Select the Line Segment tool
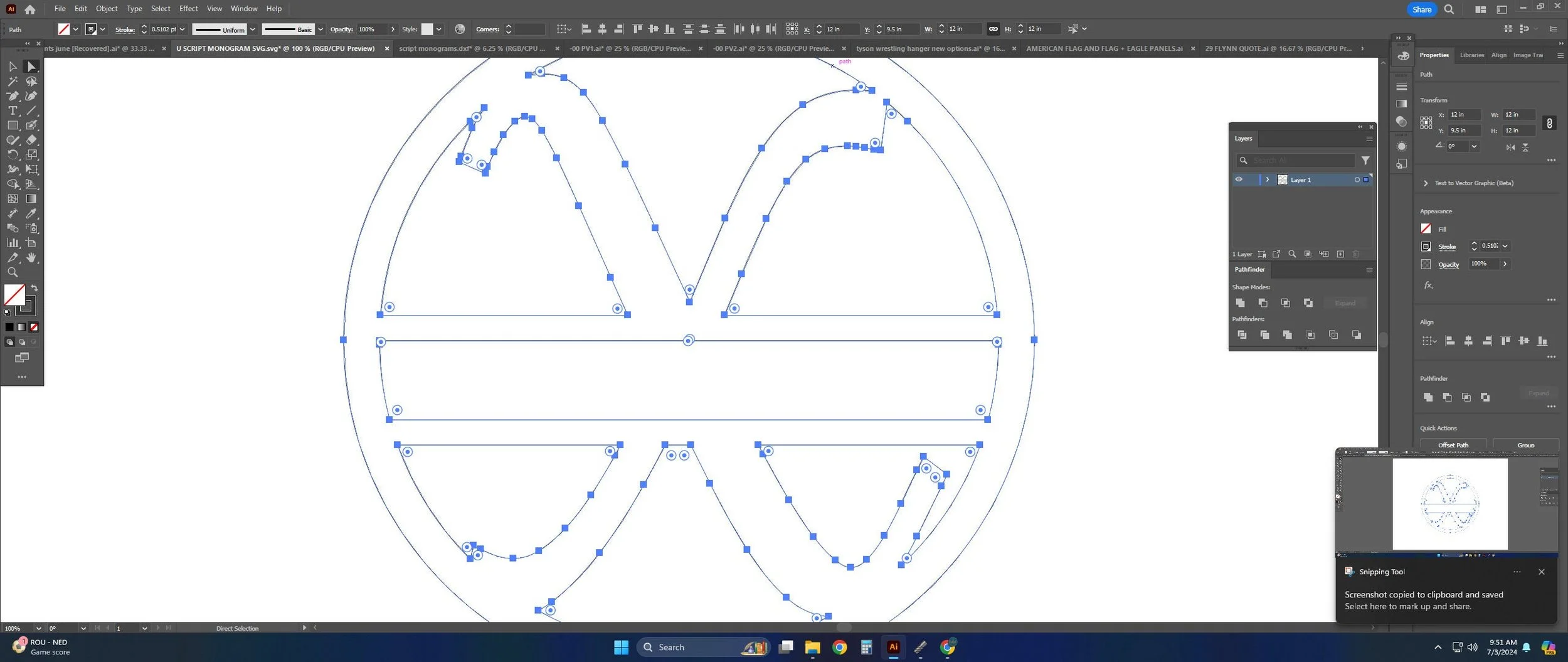Viewport: 1568px width, 662px height. 31,110
